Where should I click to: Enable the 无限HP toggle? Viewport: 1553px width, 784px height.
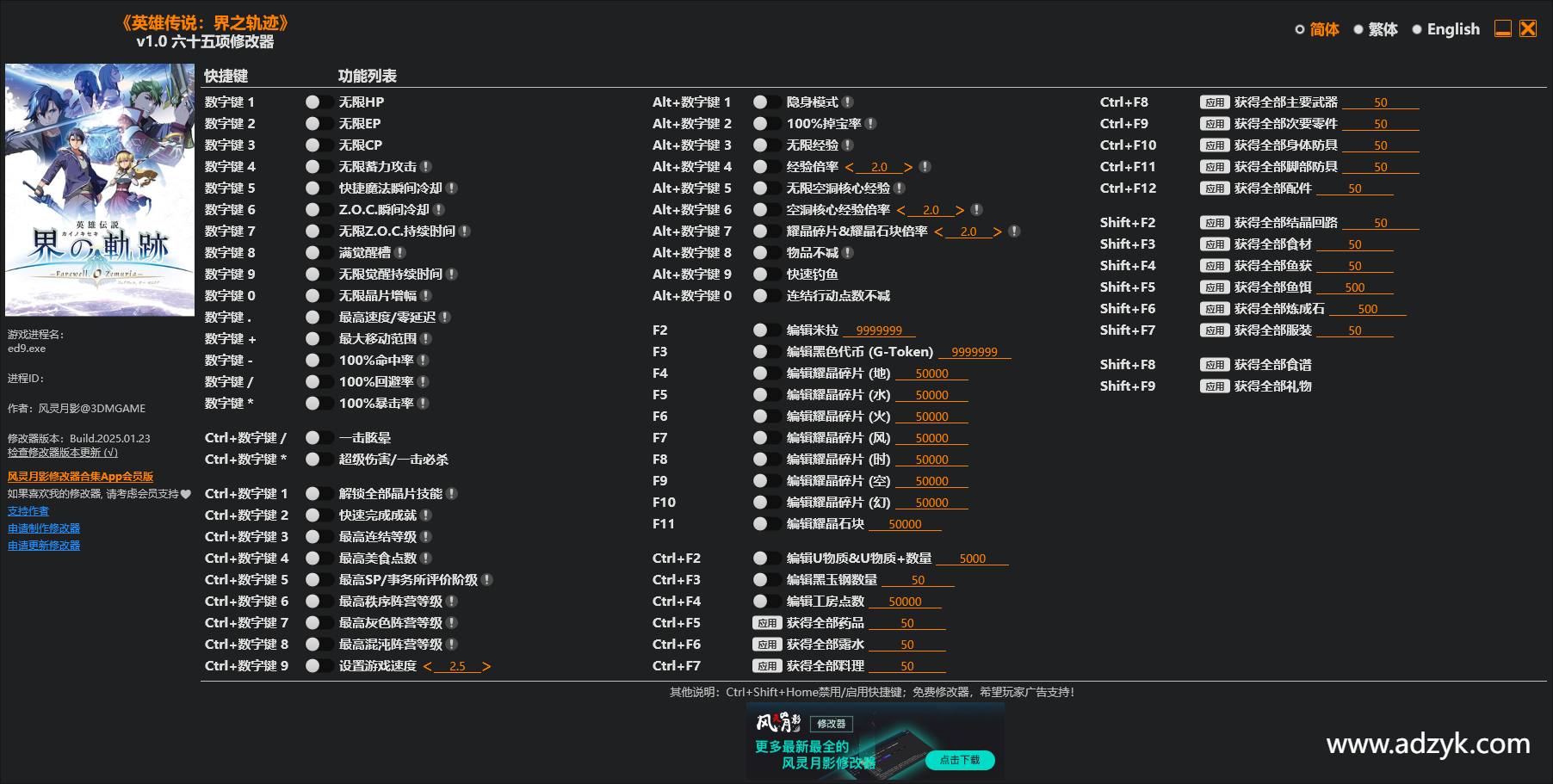coord(319,102)
